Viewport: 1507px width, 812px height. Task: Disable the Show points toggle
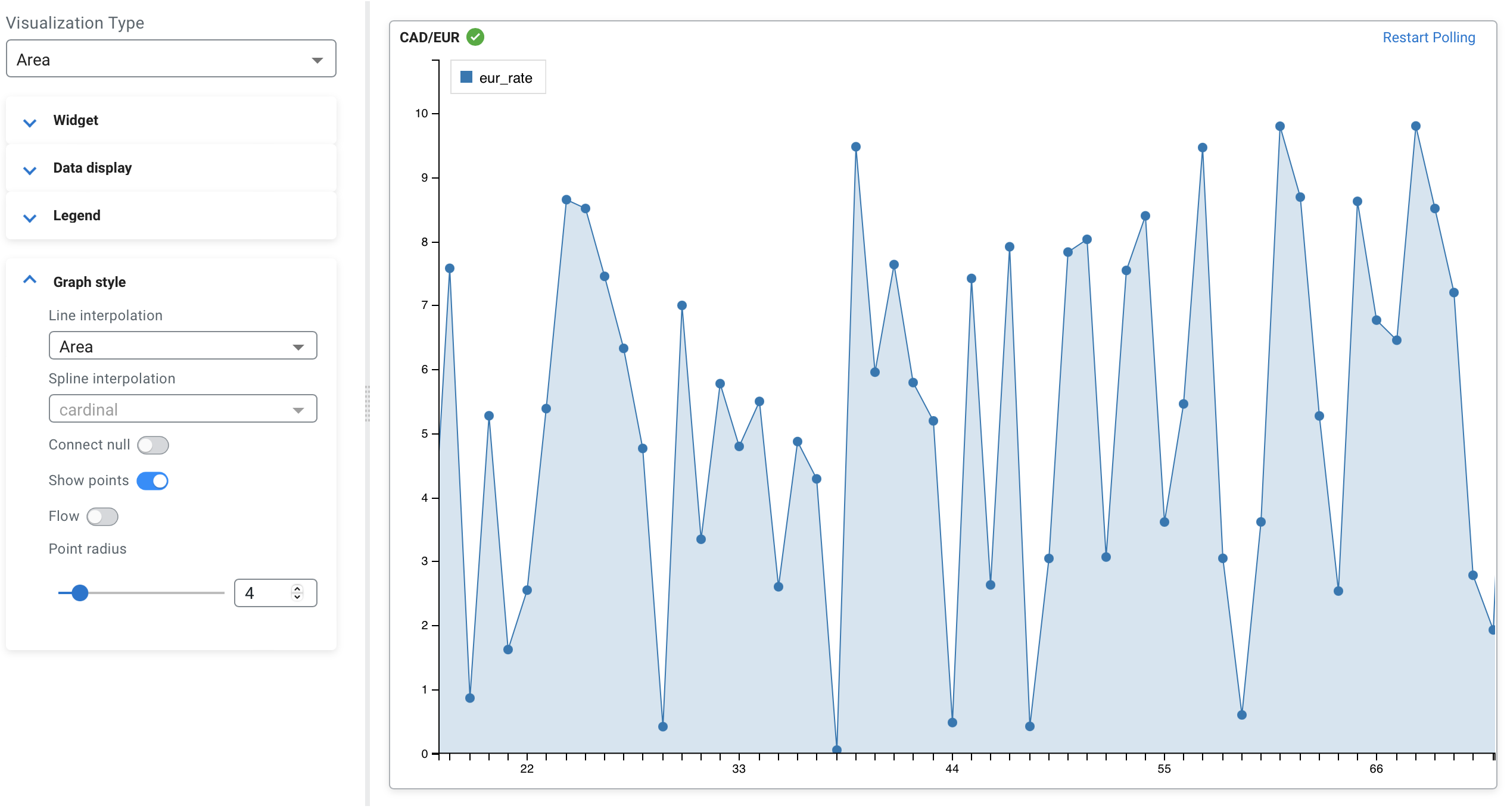tap(152, 480)
